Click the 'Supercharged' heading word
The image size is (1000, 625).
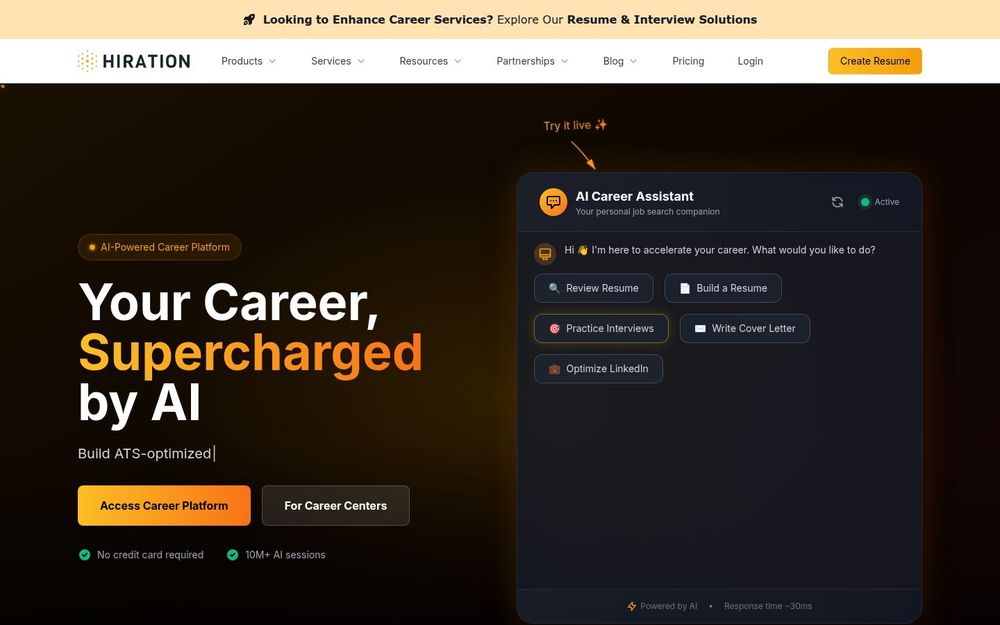251,353
